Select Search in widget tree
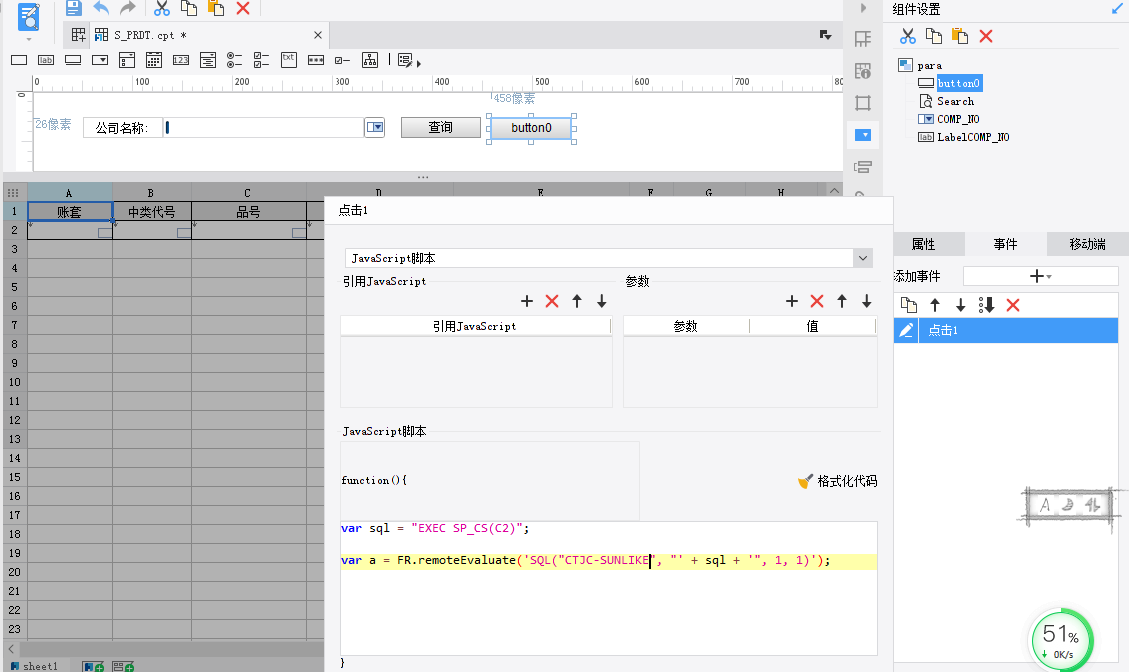This screenshot has width=1129, height=672. (955, 102)
